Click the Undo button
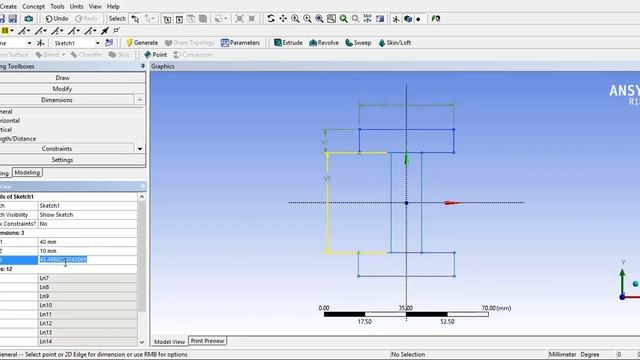640x360 pixels. coord(57,19)
